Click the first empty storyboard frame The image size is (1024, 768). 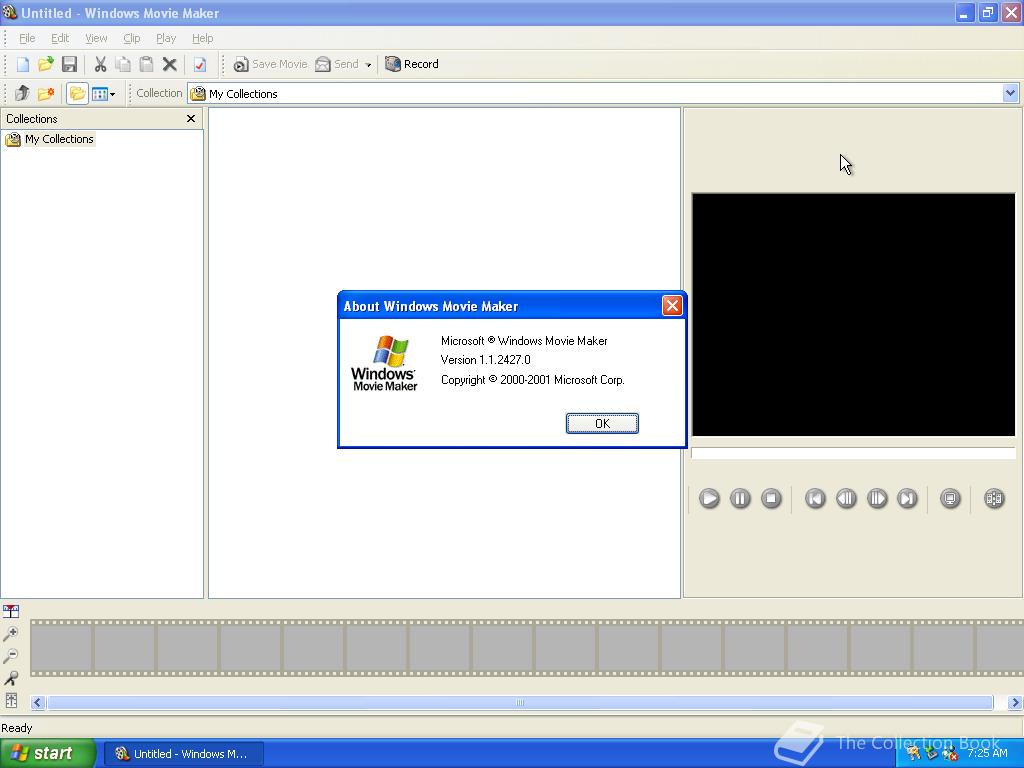tap(61, 647)
